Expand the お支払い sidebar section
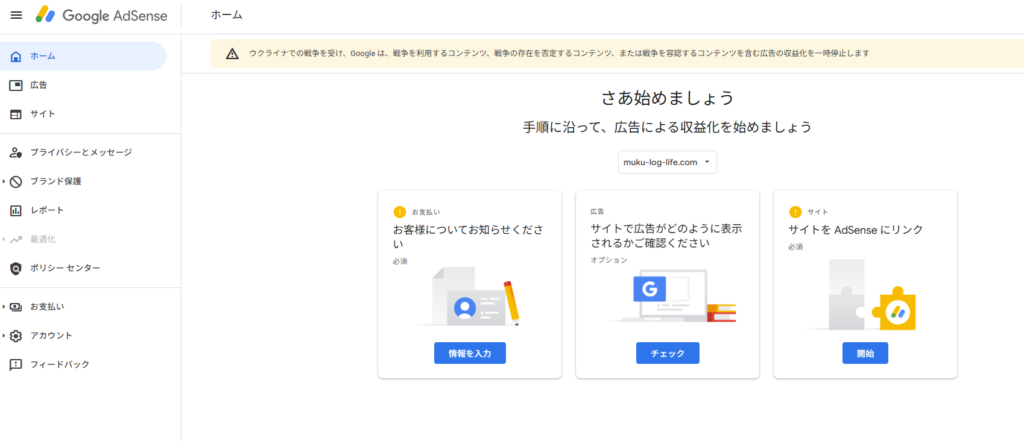 point(4,306)
